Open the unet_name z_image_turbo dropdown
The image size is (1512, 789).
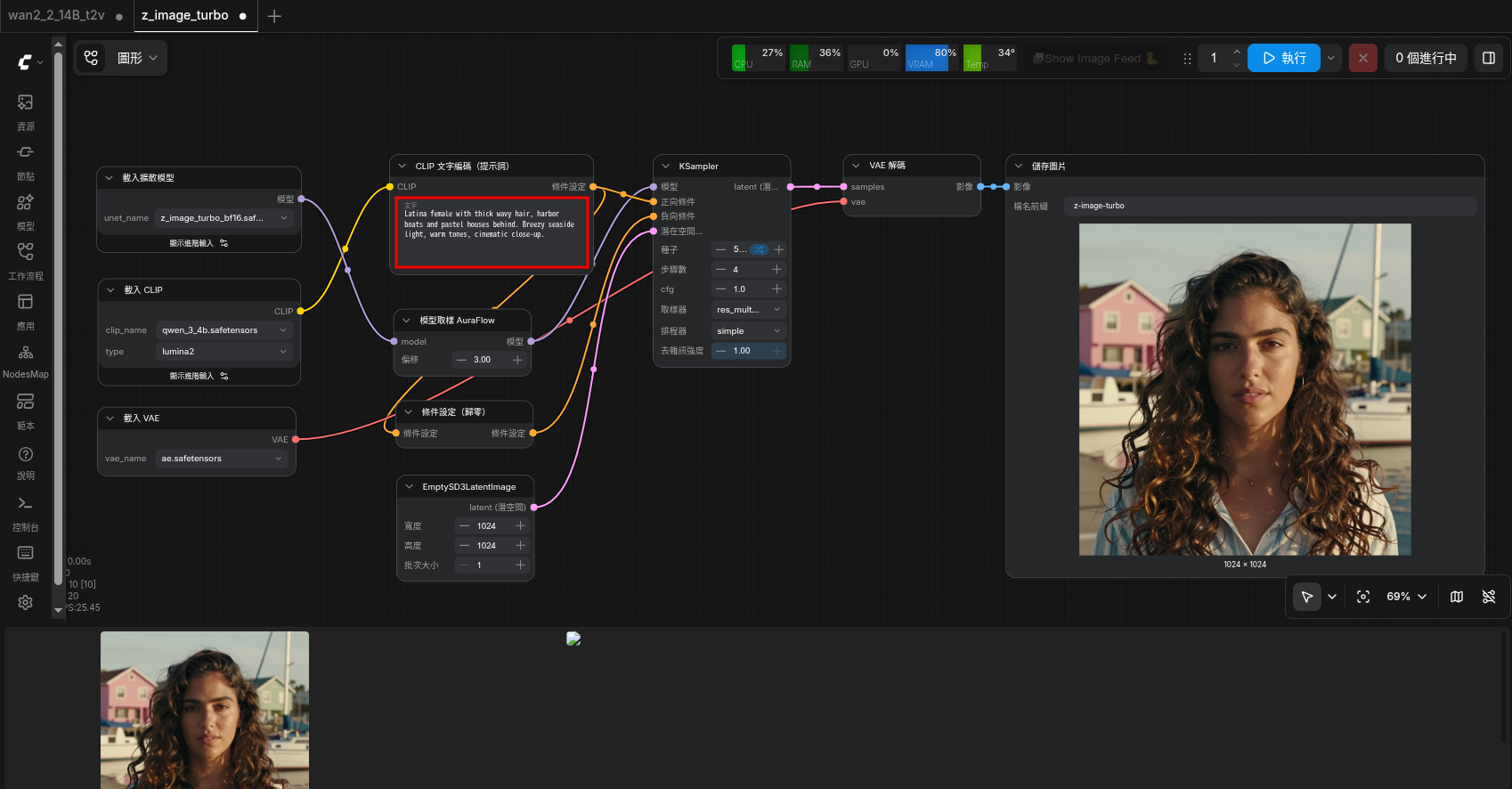(x=224, y=218)
